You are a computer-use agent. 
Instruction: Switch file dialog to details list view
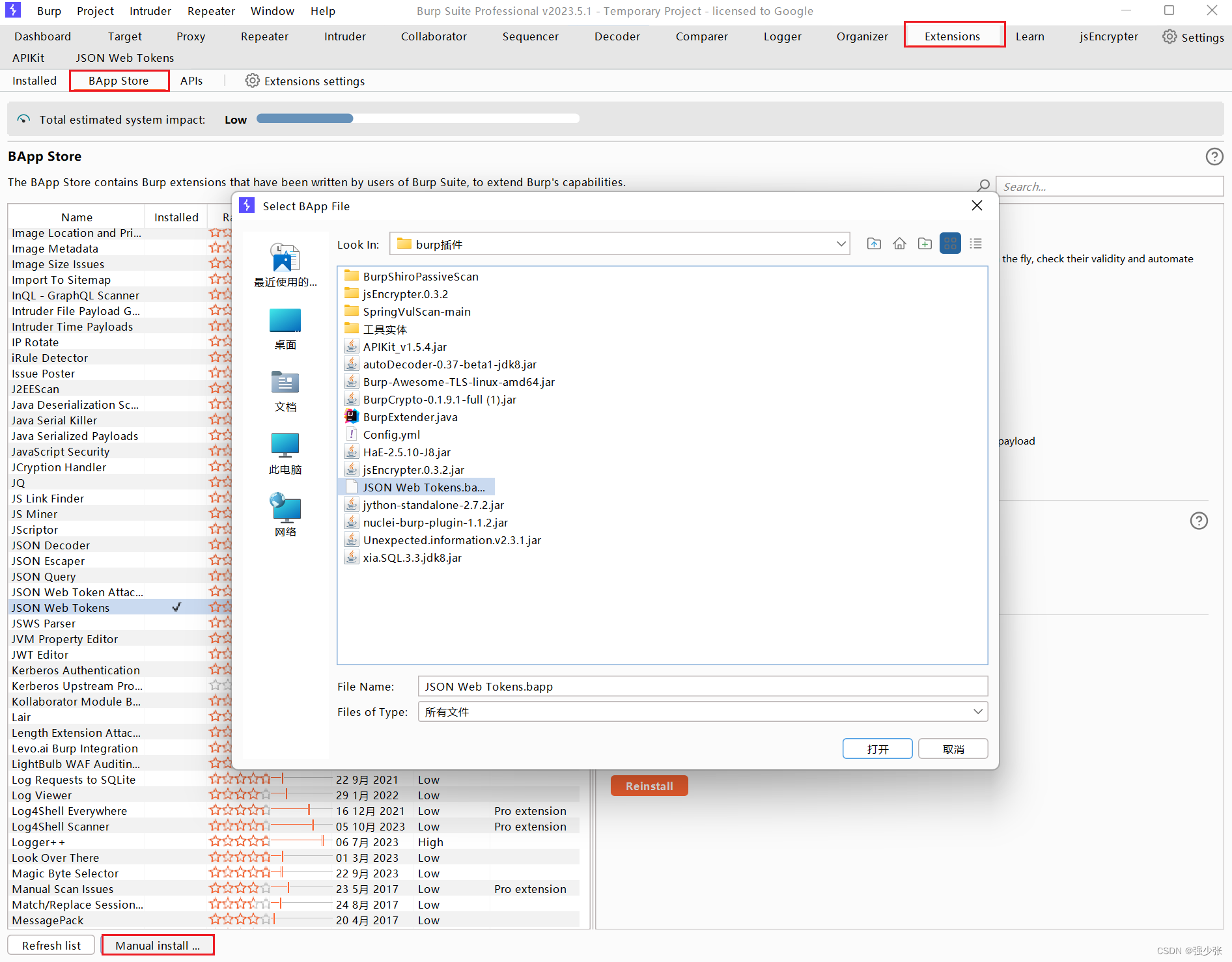(975, 244)
